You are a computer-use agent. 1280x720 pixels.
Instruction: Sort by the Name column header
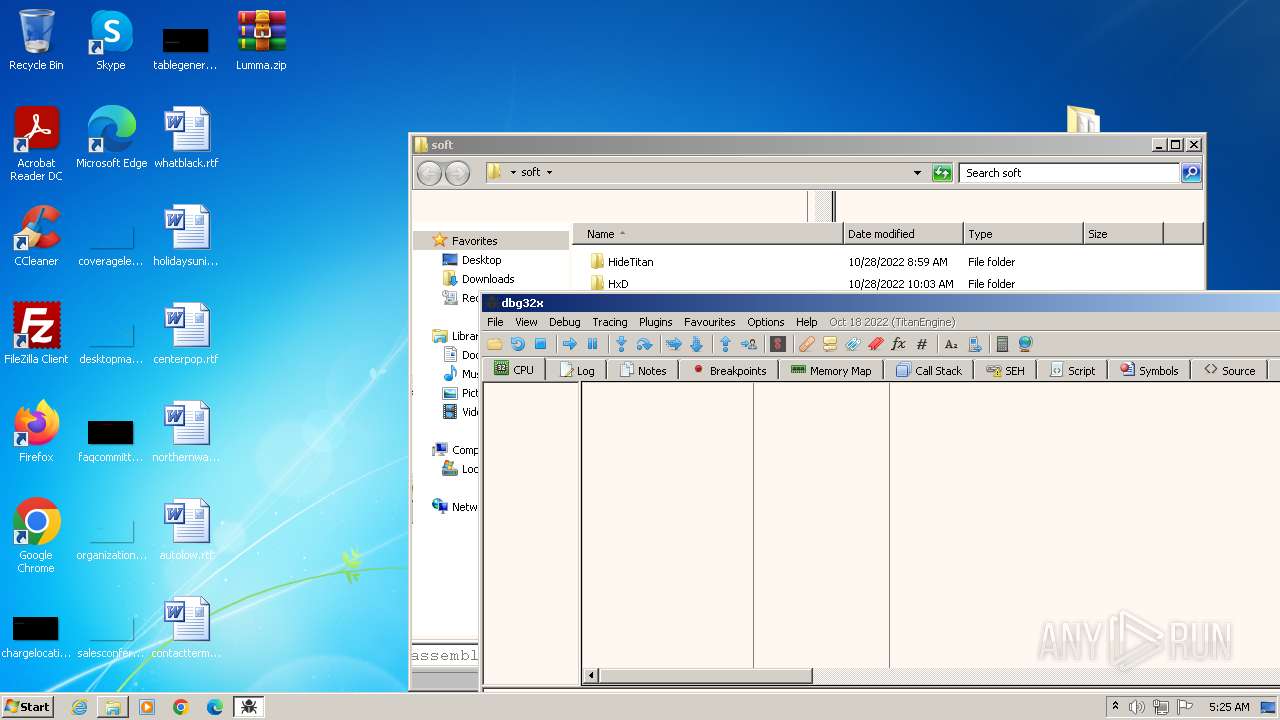click(707, 234)
